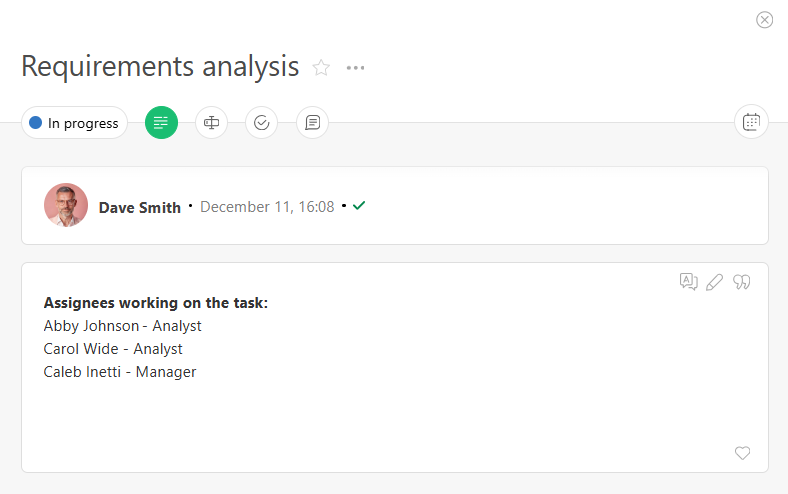This screenshot has width=788, height=494.
Task: Open the In progress status dropdown
Action: [x=74, y=123]
